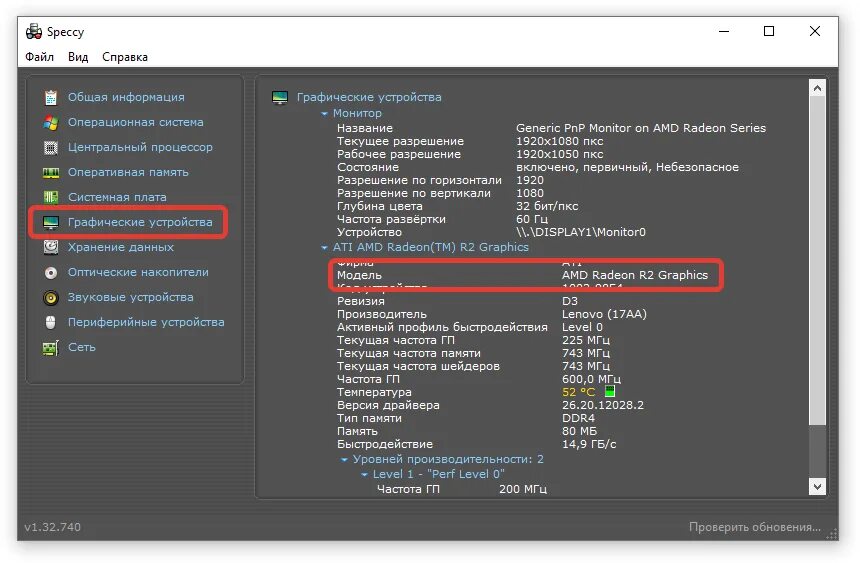Click the Системная плата motherboard icon
860x563 pixels.
(51, 197)
